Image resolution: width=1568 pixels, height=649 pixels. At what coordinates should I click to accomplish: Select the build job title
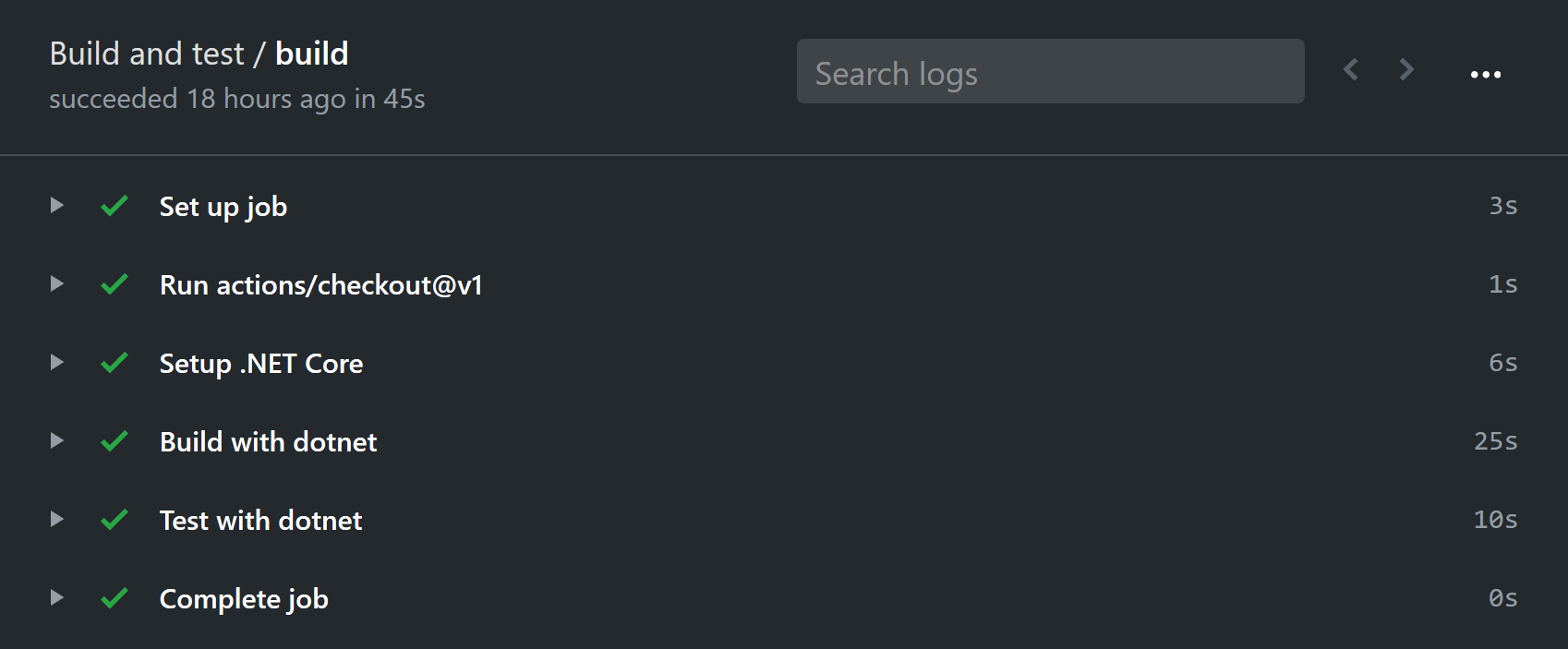[x=312, y=54]
